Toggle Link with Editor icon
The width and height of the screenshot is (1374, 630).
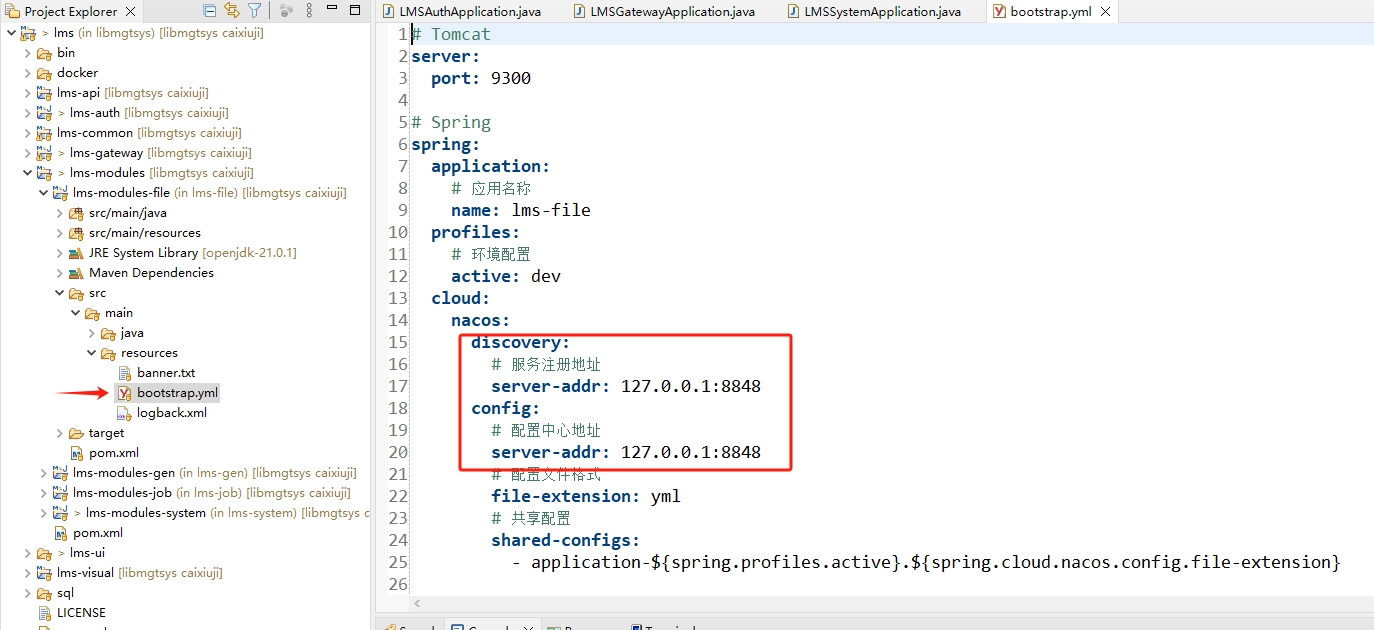232,11
